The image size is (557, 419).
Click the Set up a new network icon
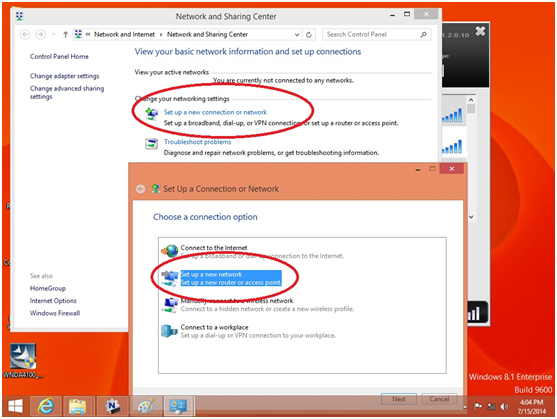point(170,278)
